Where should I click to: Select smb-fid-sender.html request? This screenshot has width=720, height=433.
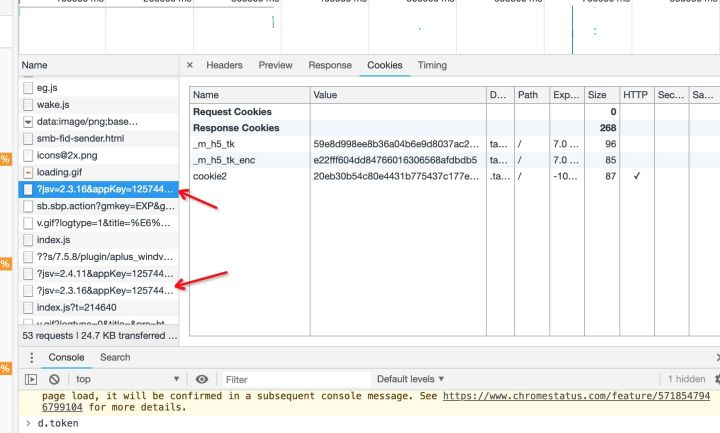(x=99, y=138)
